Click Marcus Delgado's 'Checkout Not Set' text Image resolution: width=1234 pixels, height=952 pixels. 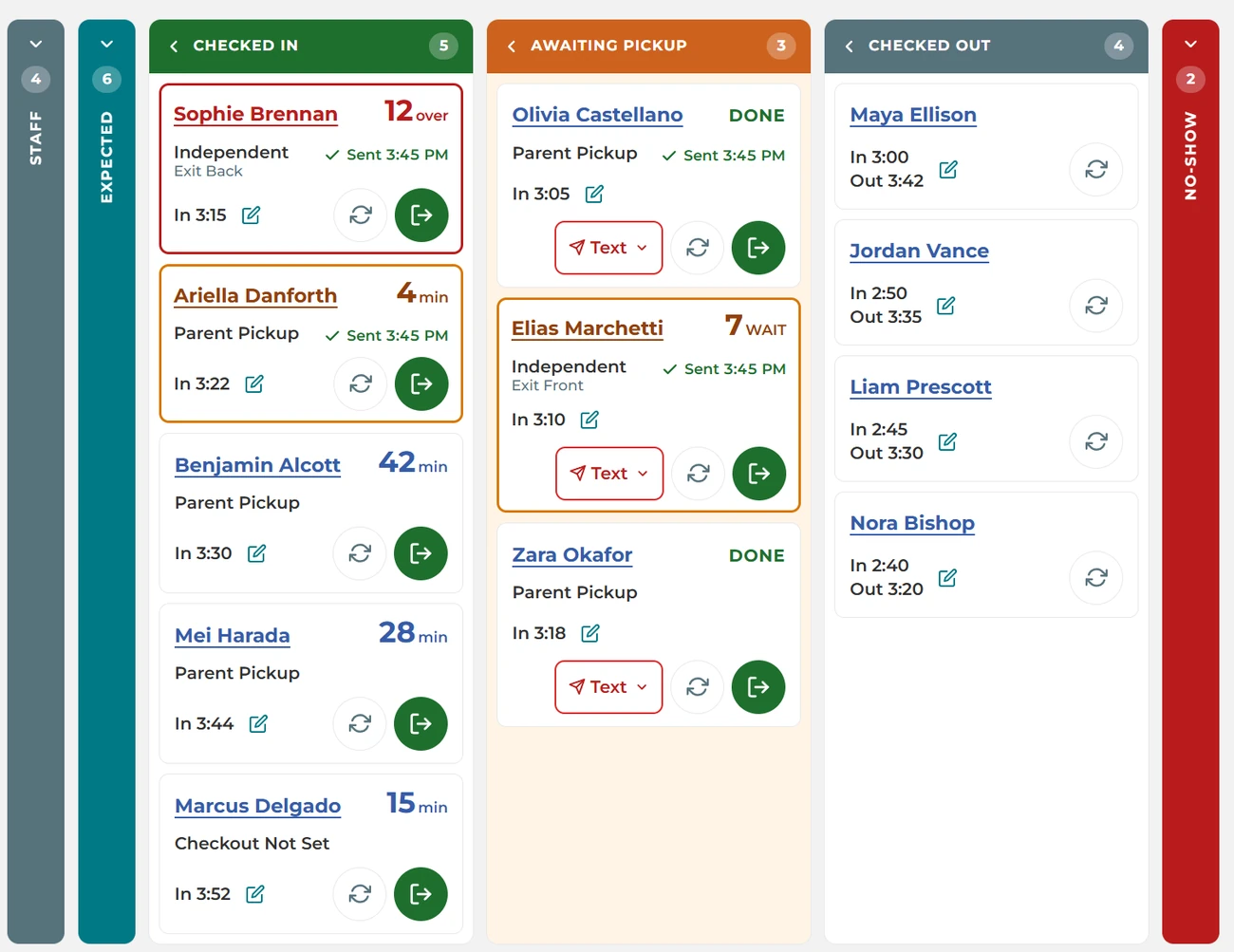pyautogui.click(x=252, y=843)
